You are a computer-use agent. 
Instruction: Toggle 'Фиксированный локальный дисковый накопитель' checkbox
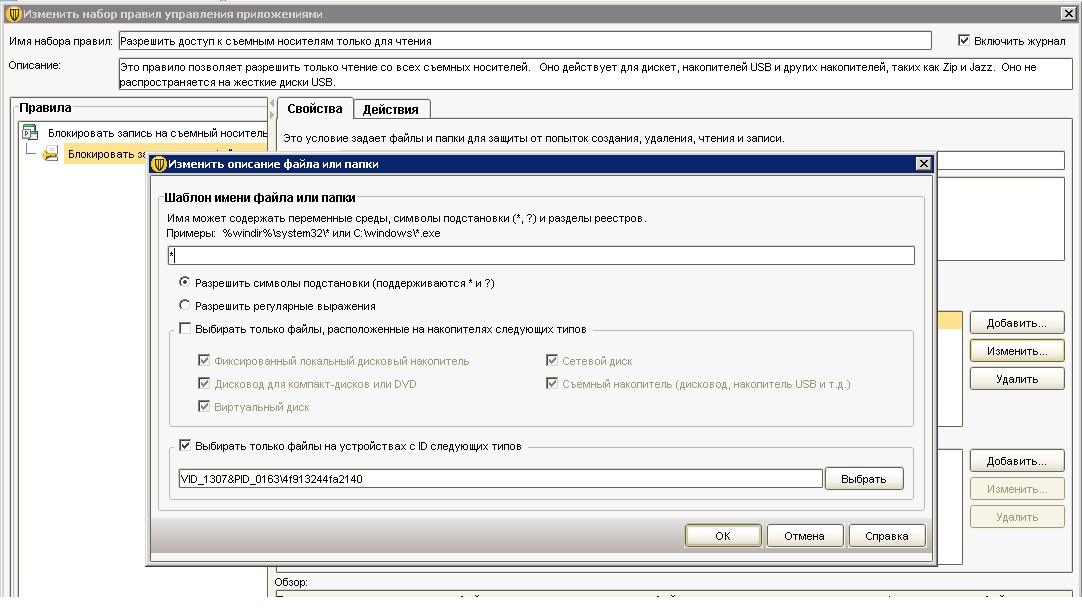point(204,360)
